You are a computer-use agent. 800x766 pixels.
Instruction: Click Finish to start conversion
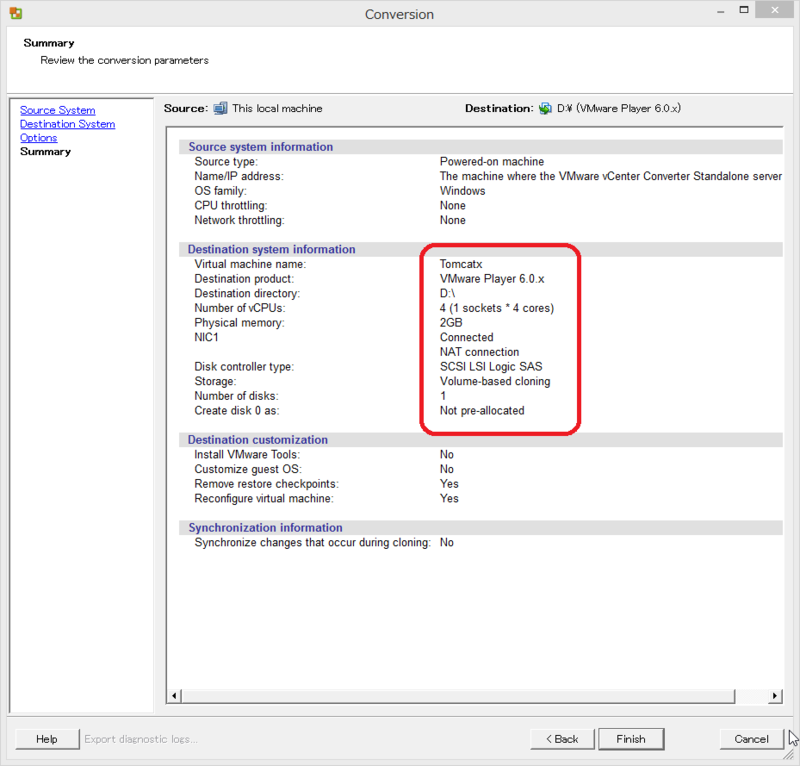[631, 739]
